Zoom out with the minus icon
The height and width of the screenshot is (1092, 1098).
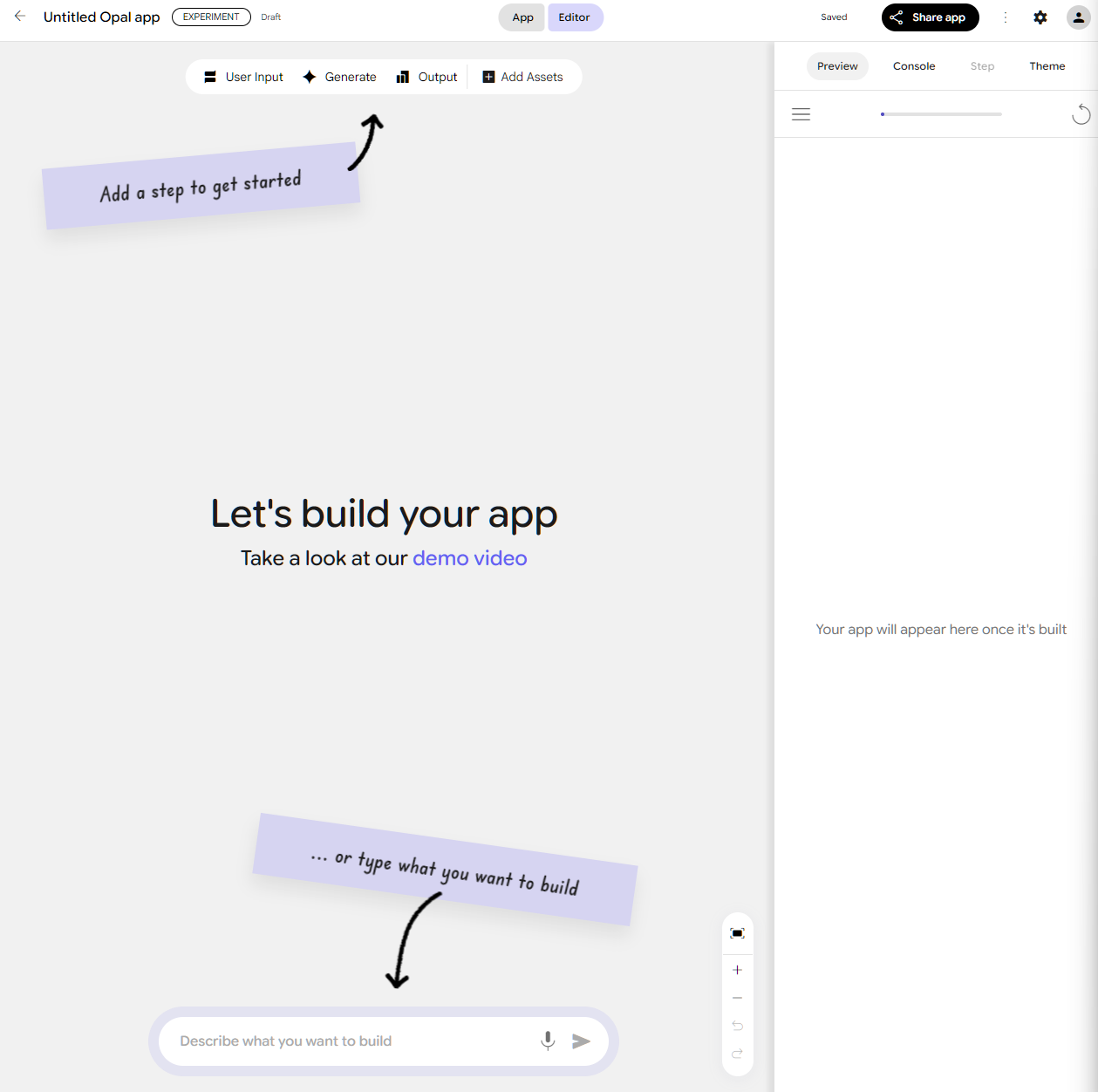(737, 998)
